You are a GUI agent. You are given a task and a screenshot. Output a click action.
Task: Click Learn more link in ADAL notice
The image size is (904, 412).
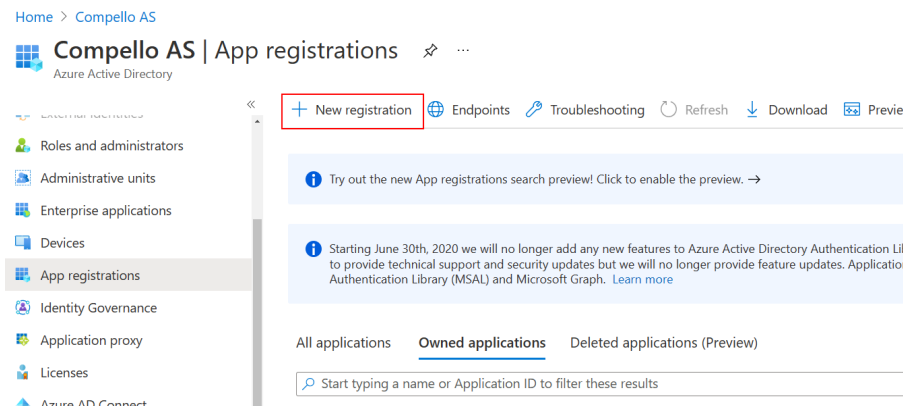click(x=642, y=279)
